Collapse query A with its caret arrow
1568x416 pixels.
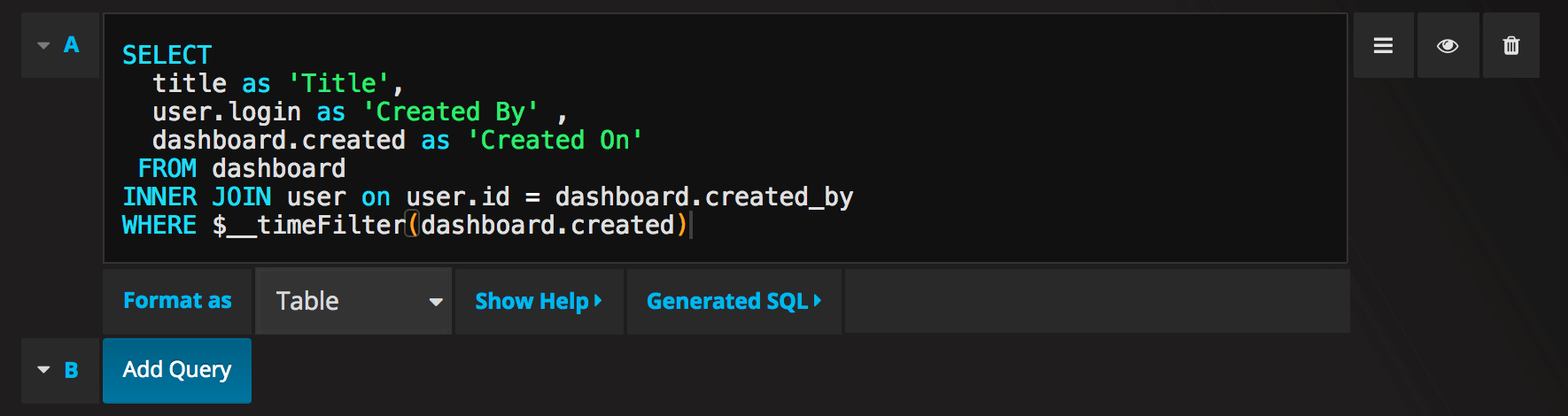click(x=43, y=45)
